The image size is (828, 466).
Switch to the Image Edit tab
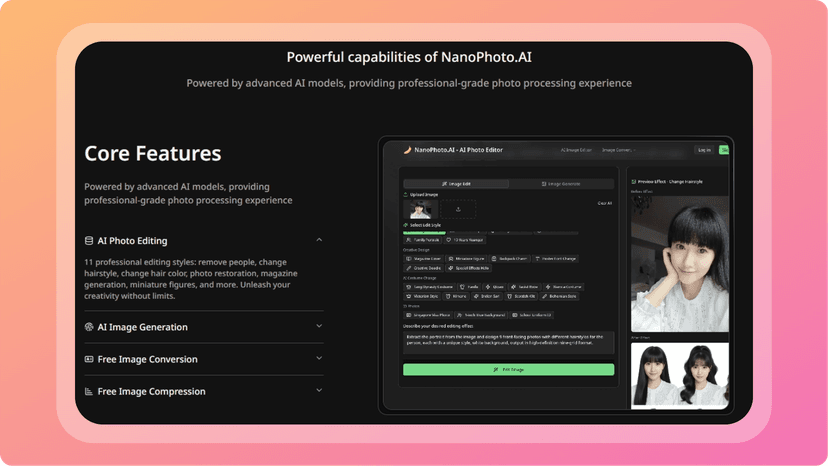tap(456, 184)
